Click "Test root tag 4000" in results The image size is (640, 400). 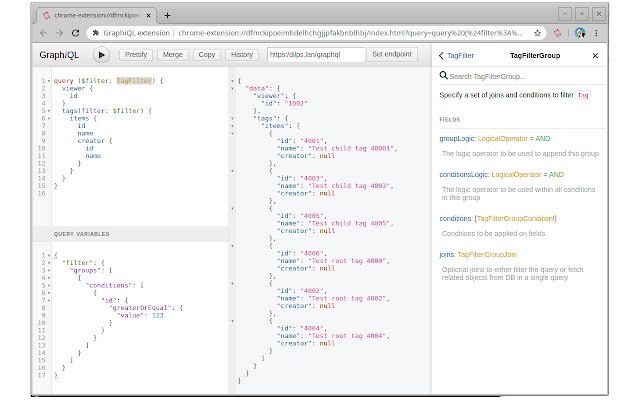(347, 261)
